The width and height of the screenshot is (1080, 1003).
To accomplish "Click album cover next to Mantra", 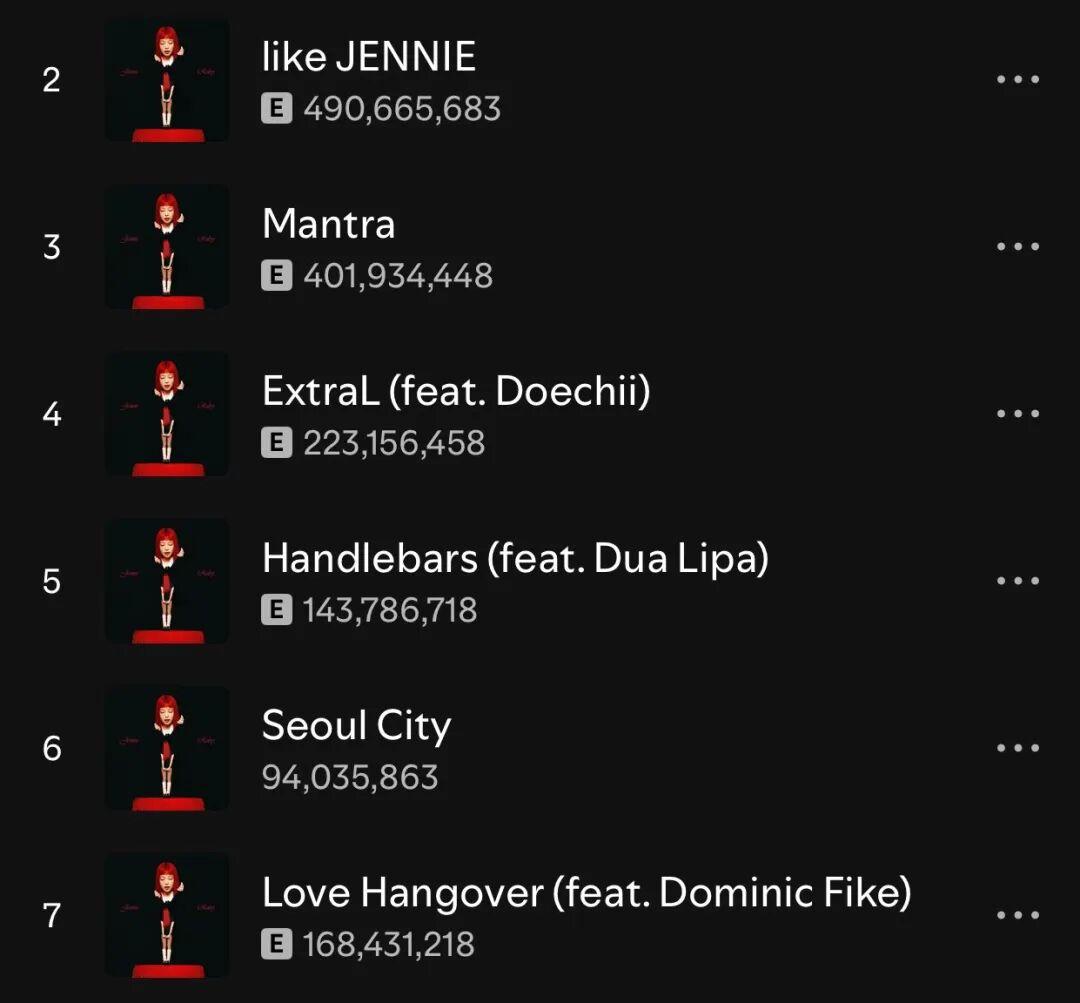I will coord(167,247).
